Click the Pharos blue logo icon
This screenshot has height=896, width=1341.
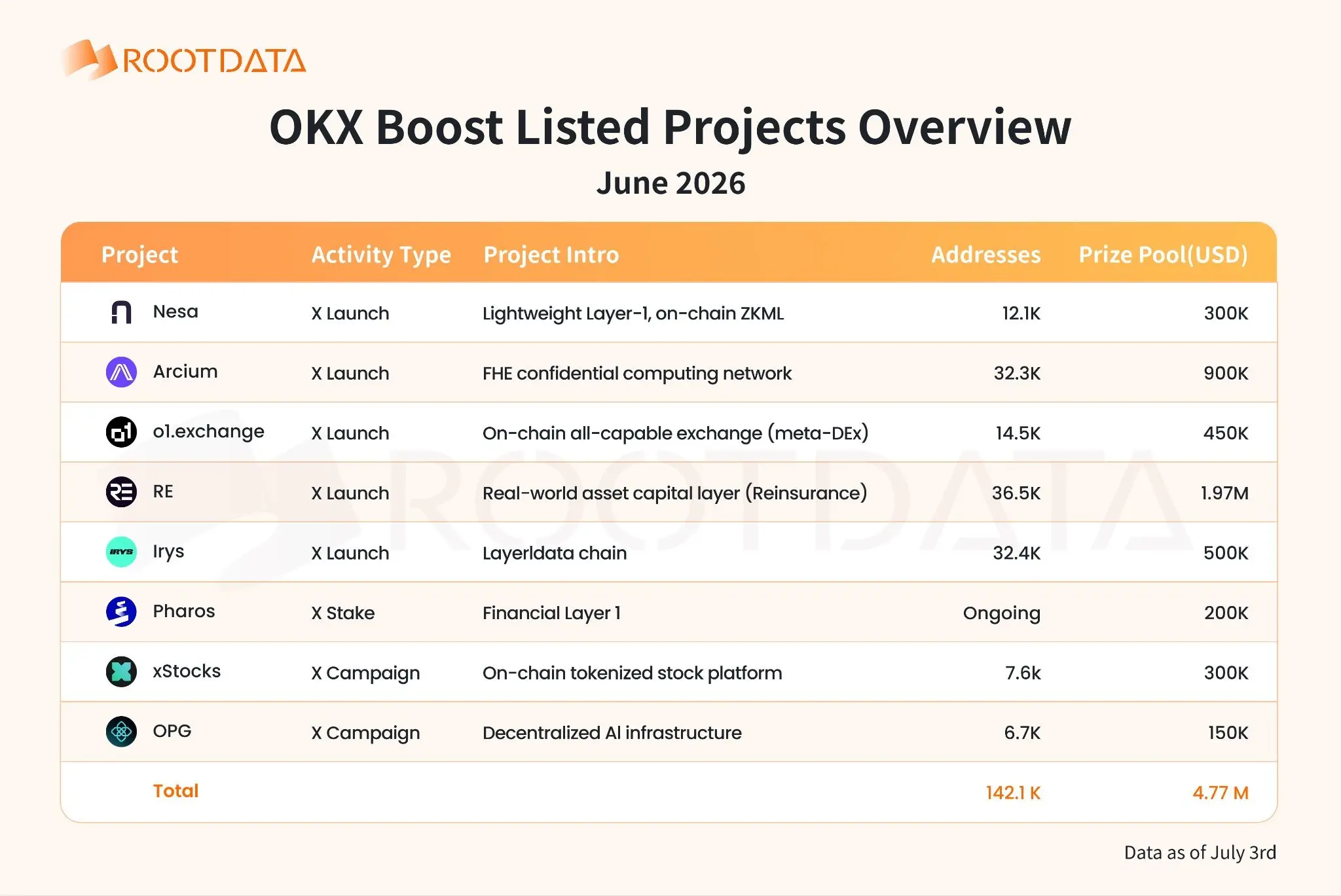[121, 612]
